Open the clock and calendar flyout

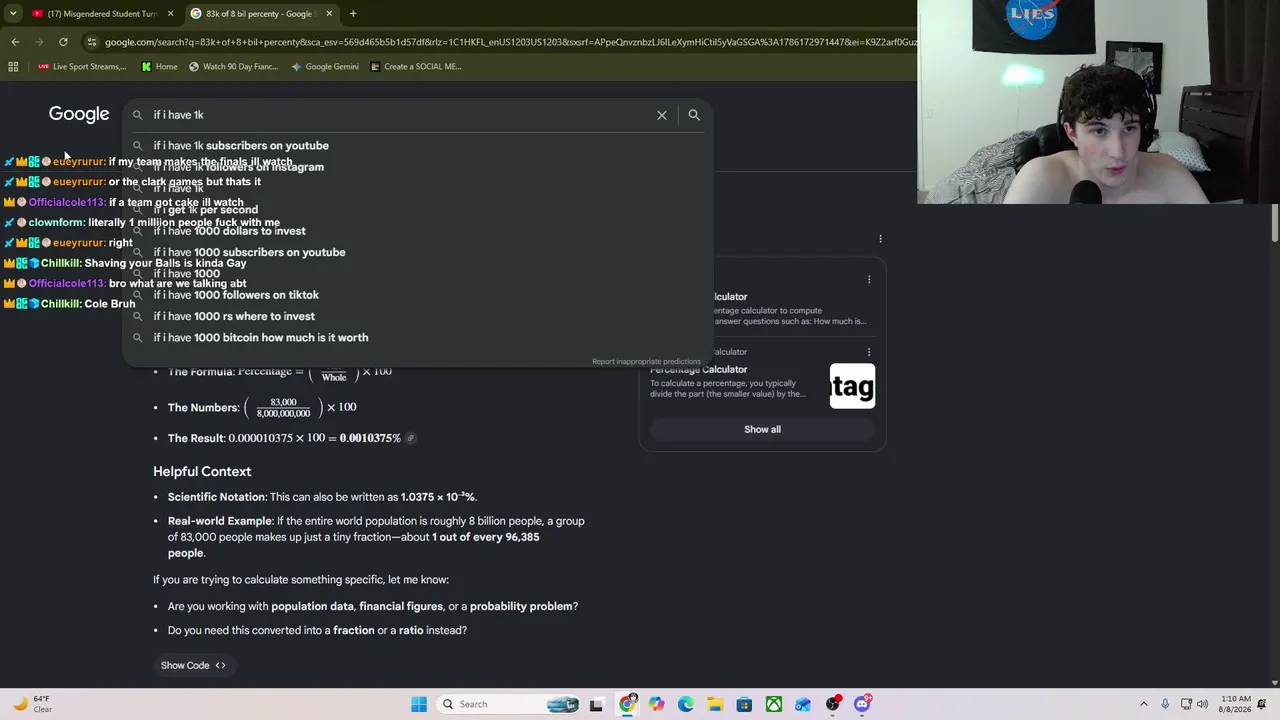tap(1236, 704)
